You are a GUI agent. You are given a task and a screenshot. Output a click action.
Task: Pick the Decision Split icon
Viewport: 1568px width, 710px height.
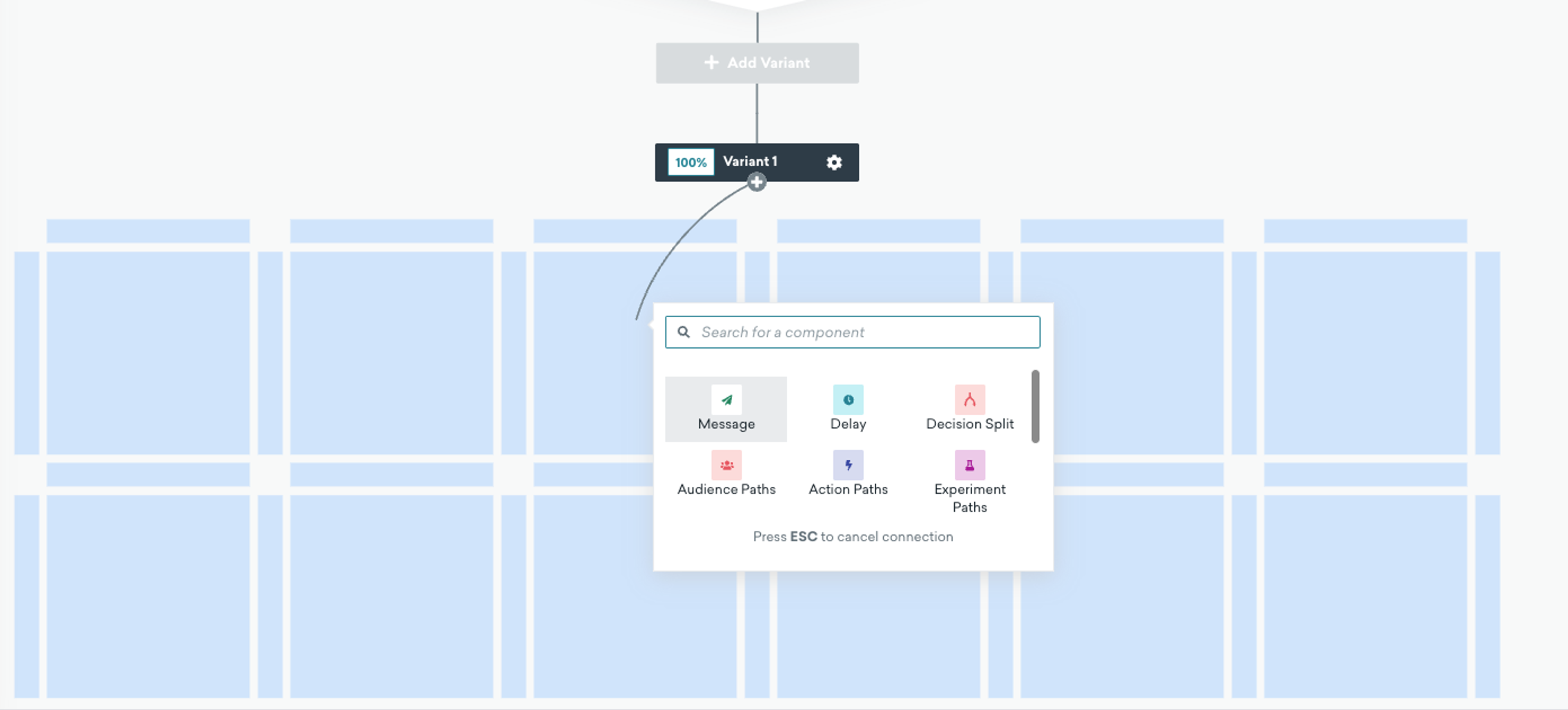(x=970, y=400)
